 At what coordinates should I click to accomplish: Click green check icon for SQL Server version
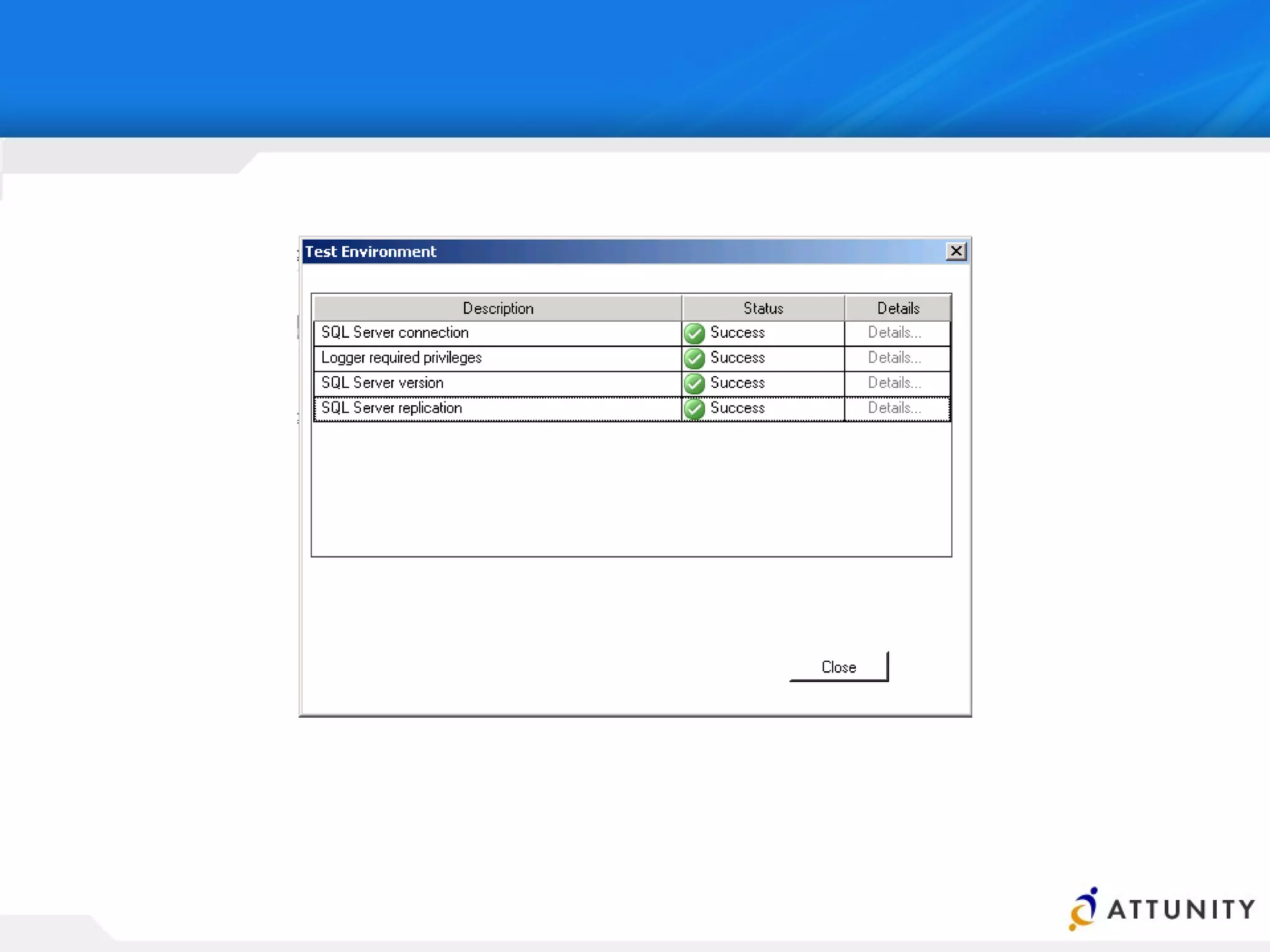coord(695,384)
